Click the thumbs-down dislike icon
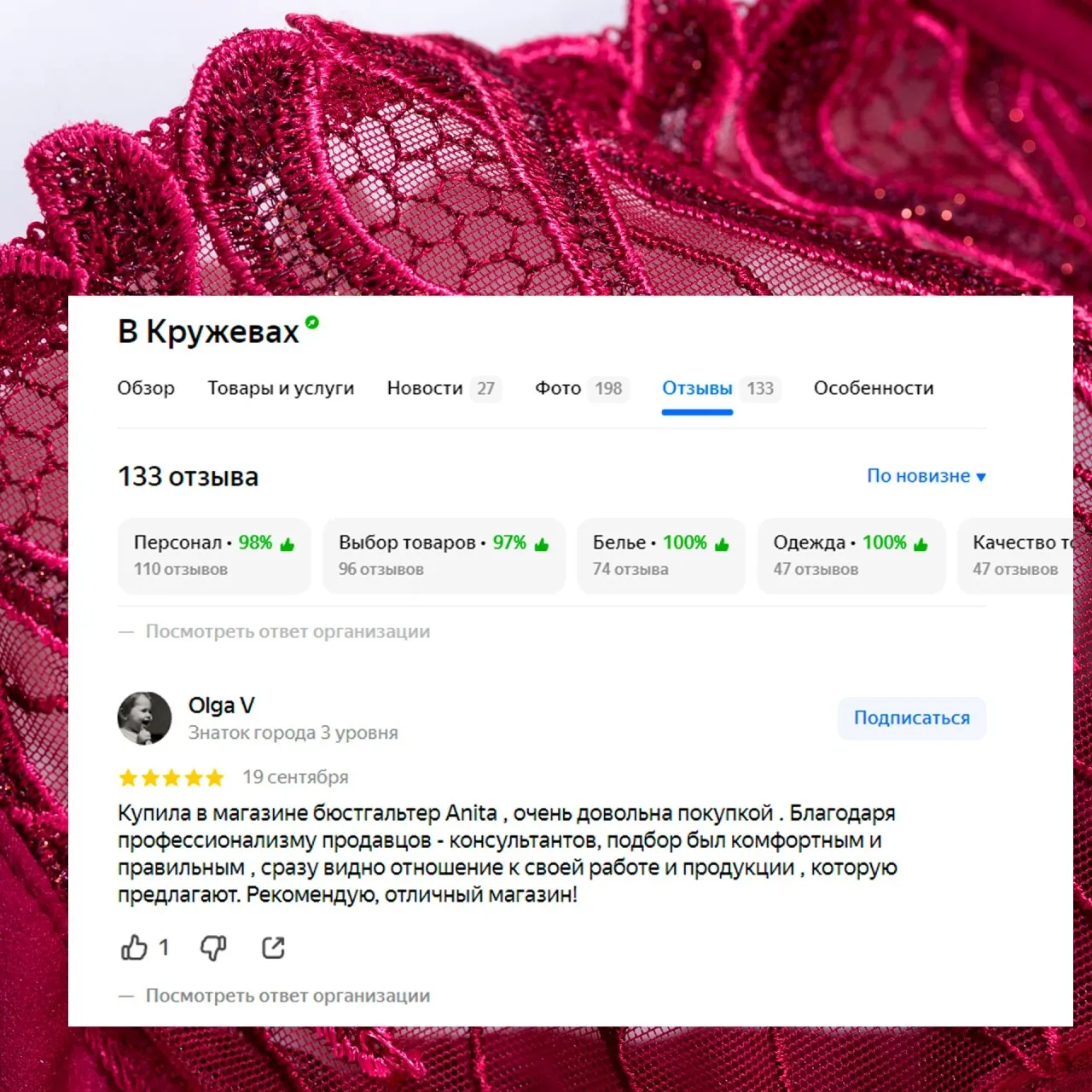Screen dimensions: 1092x1092 coord(213,948)
